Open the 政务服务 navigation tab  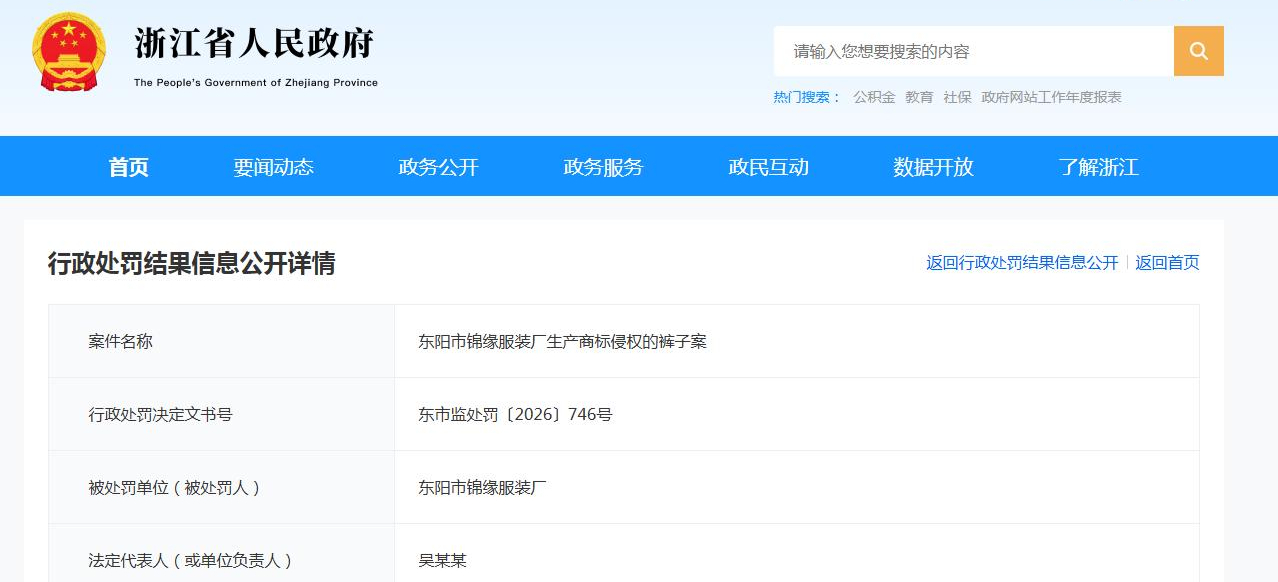point(604,167)
